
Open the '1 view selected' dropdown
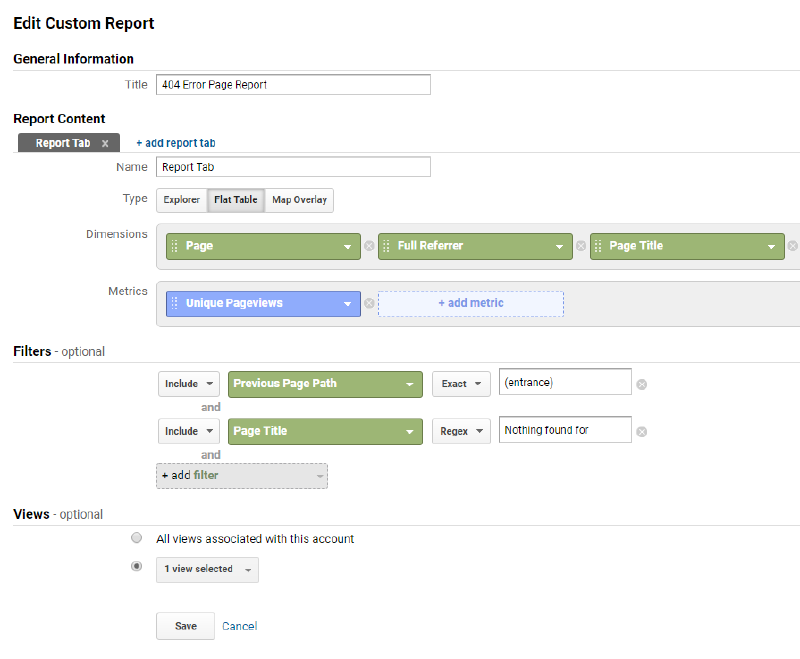(207, 570)
